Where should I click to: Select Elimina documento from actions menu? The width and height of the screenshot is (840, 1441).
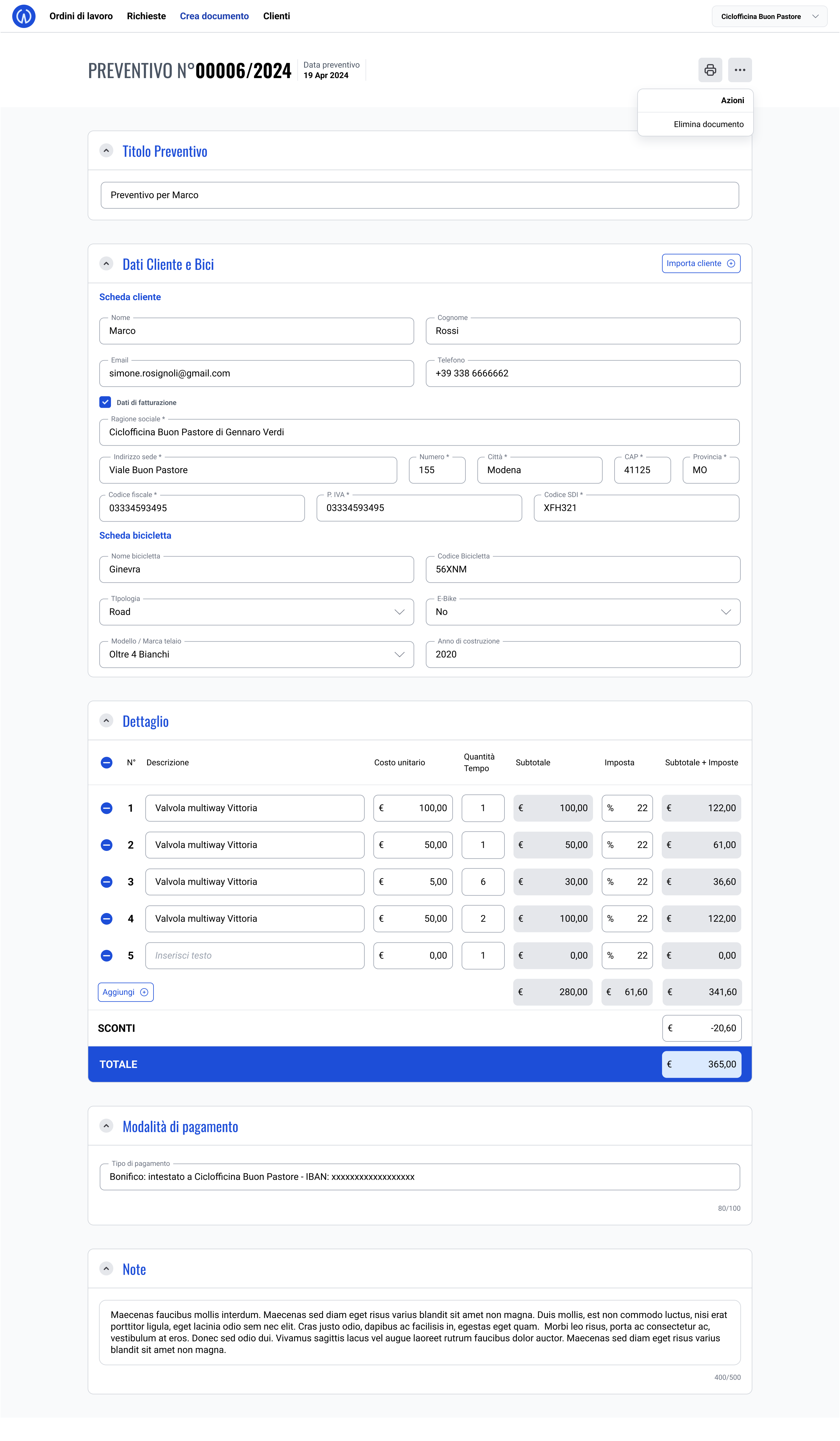(708, 124)
